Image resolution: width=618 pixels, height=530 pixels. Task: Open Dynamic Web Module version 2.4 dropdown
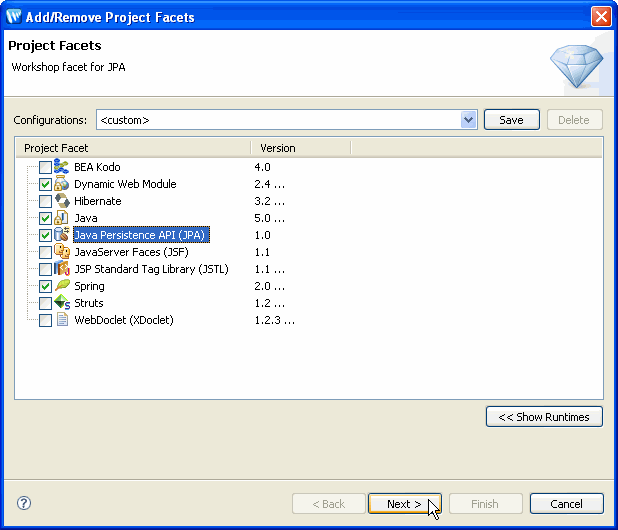click(279, 185)
